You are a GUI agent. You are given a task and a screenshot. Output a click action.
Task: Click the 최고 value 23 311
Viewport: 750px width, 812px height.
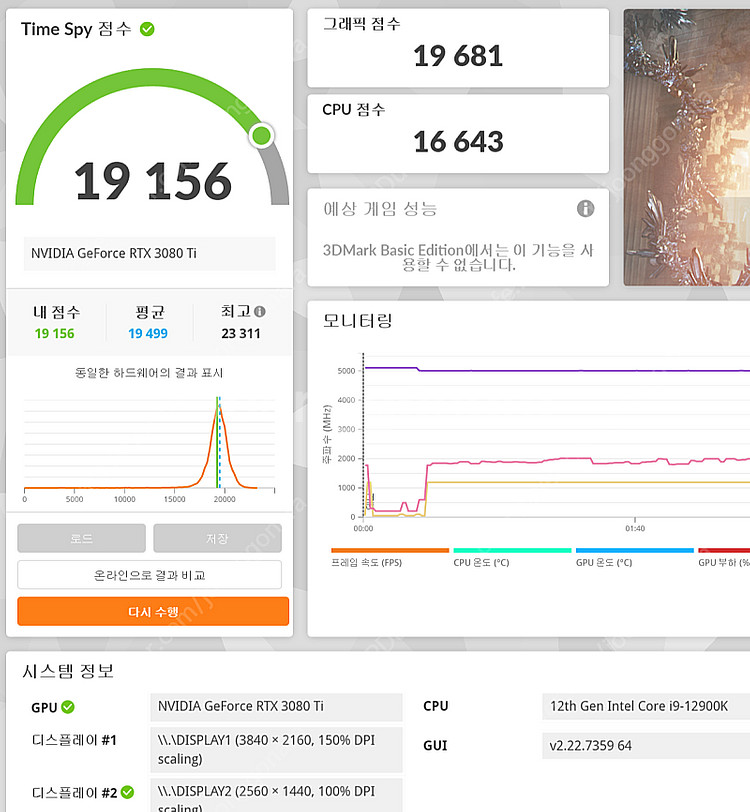pos(241,334)
